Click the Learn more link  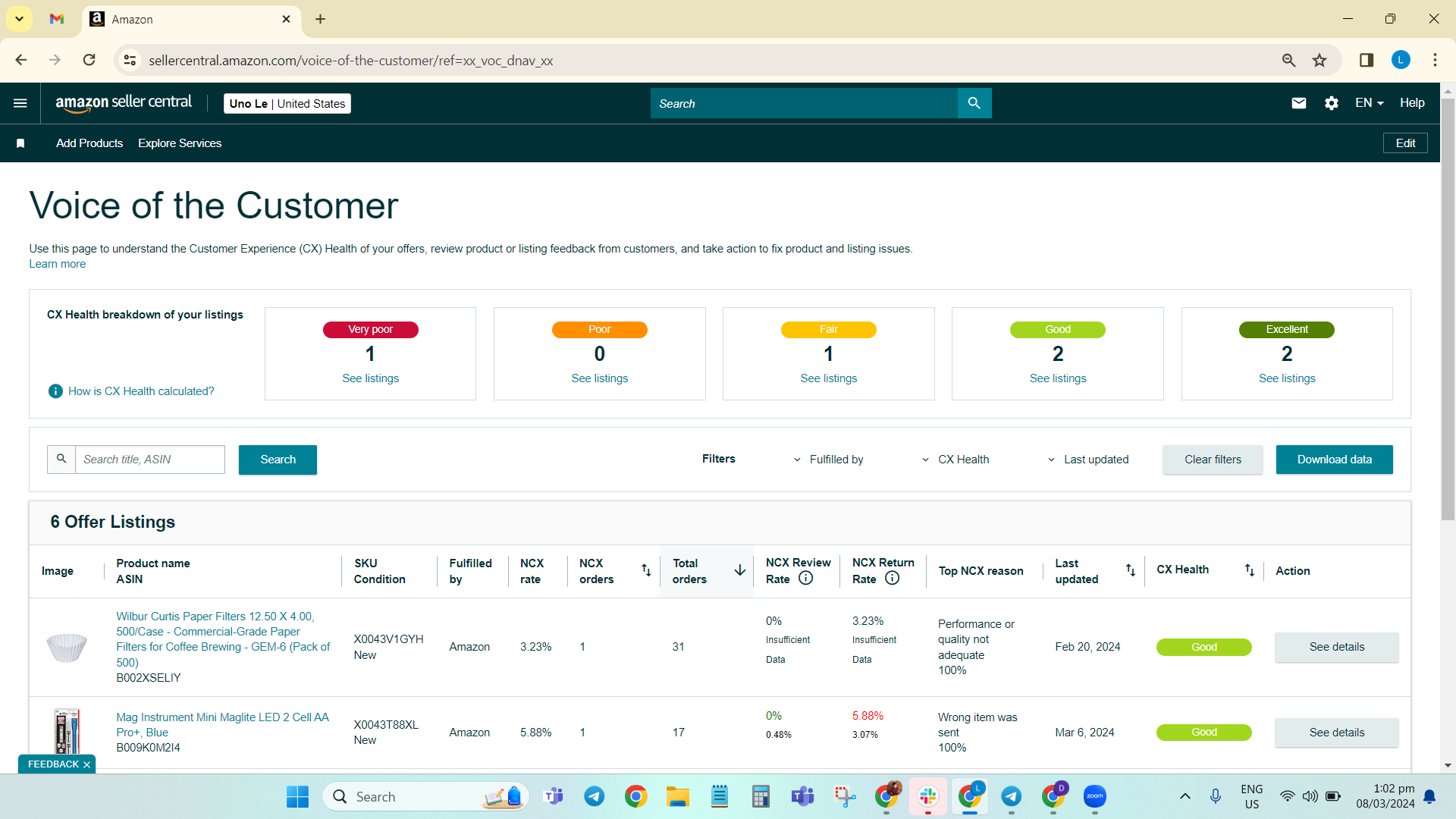coord(58,264)
